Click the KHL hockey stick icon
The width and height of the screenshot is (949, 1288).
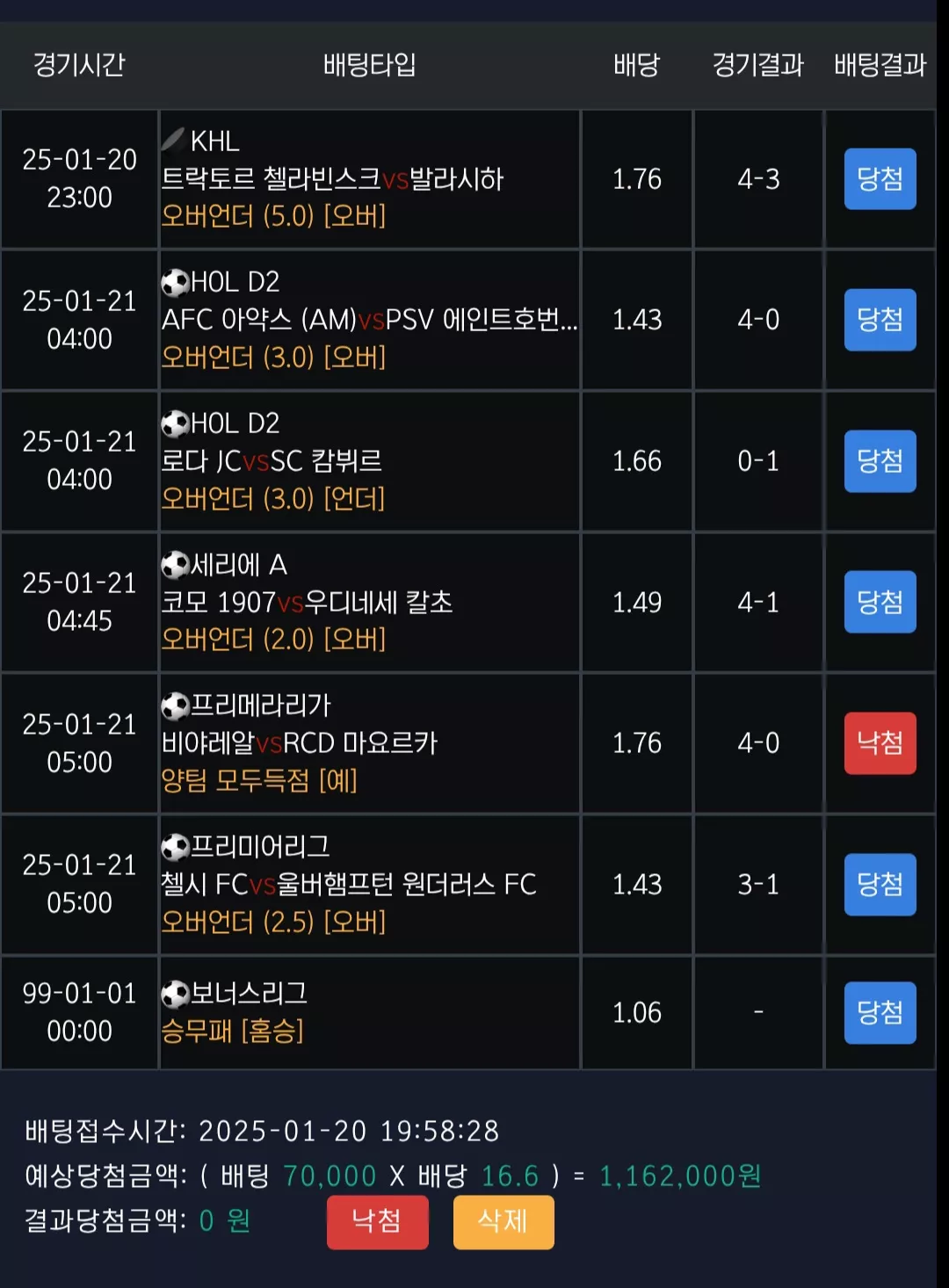point(174,140)
